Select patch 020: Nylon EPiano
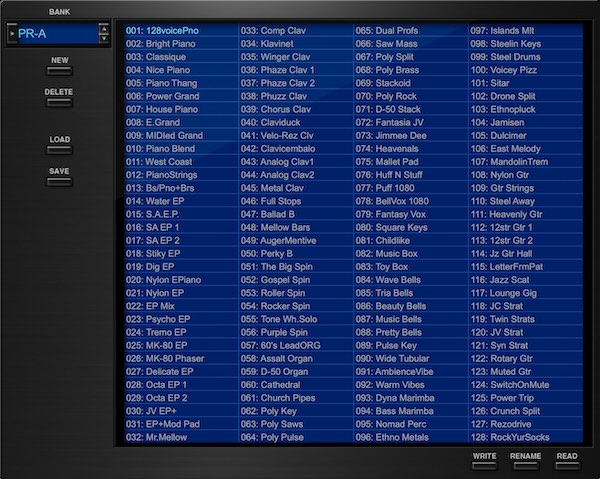Image resolution: width=600 pixels, height=479 pixels. click(x=181, y=280)
